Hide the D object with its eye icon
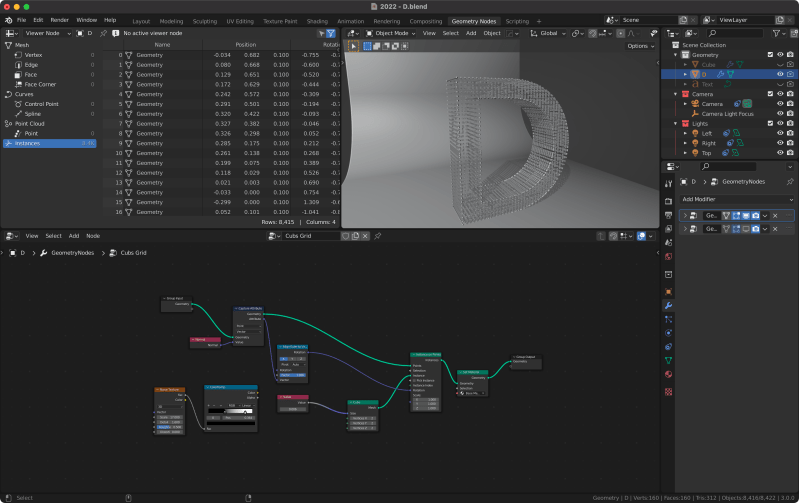 pos(780,74)
